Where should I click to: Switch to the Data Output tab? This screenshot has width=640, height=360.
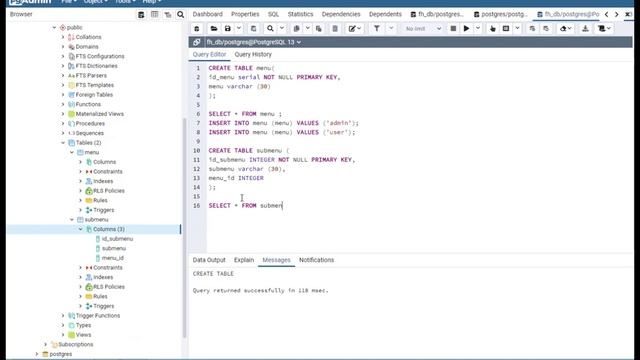pos(209,260)
